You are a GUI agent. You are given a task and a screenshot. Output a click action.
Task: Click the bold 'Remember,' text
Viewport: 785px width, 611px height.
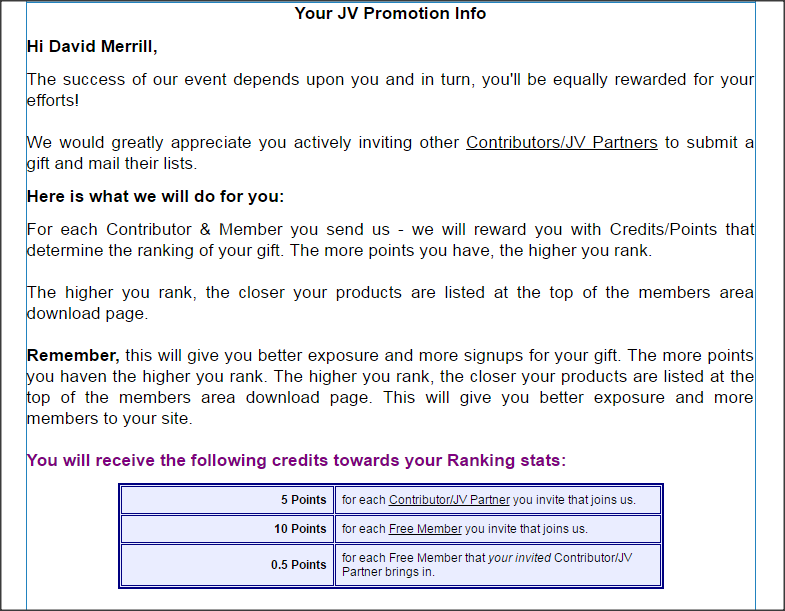click(x=73, y=356)
